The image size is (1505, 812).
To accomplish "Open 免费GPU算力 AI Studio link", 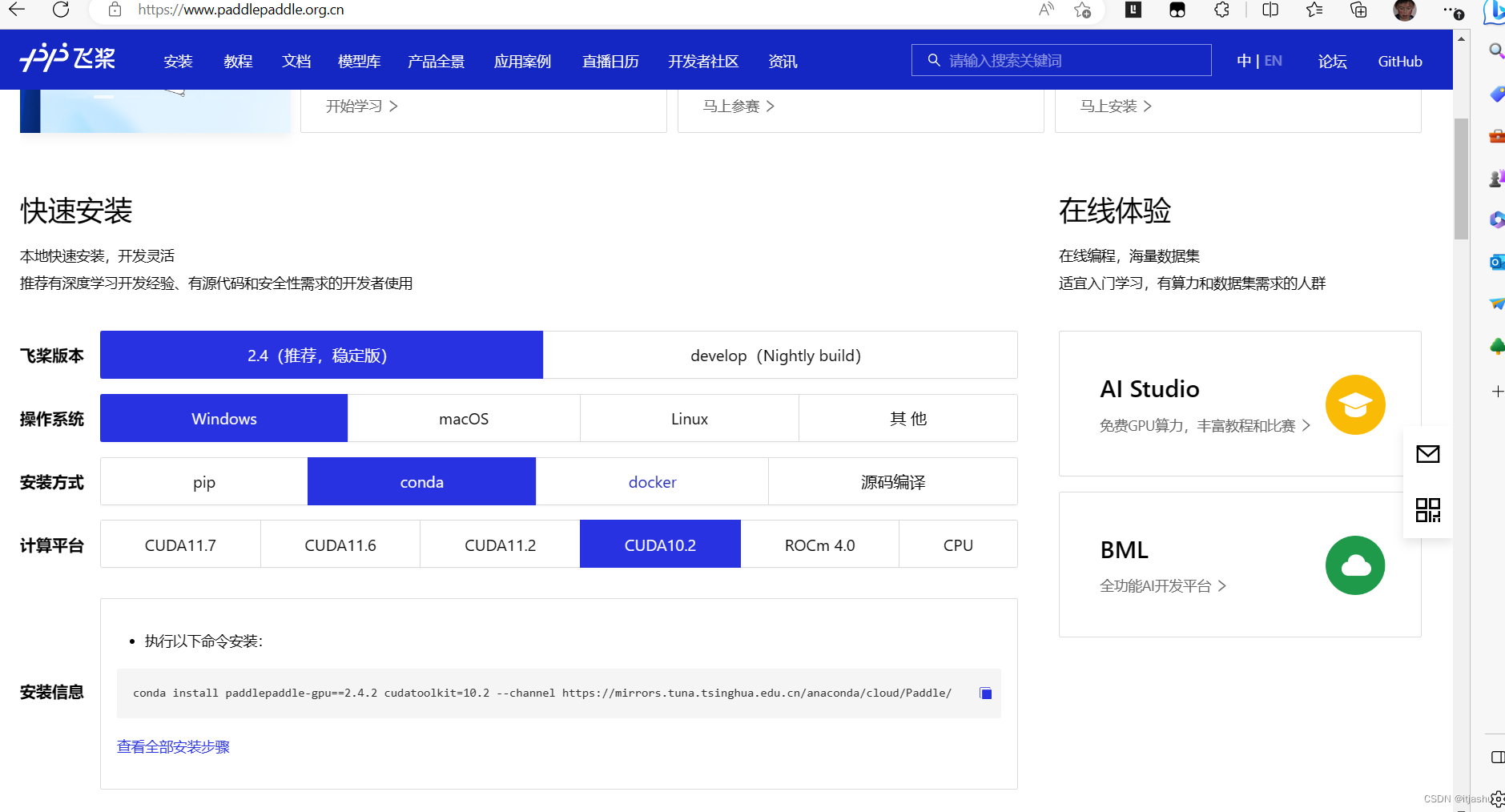I will tap(1205, 425).
